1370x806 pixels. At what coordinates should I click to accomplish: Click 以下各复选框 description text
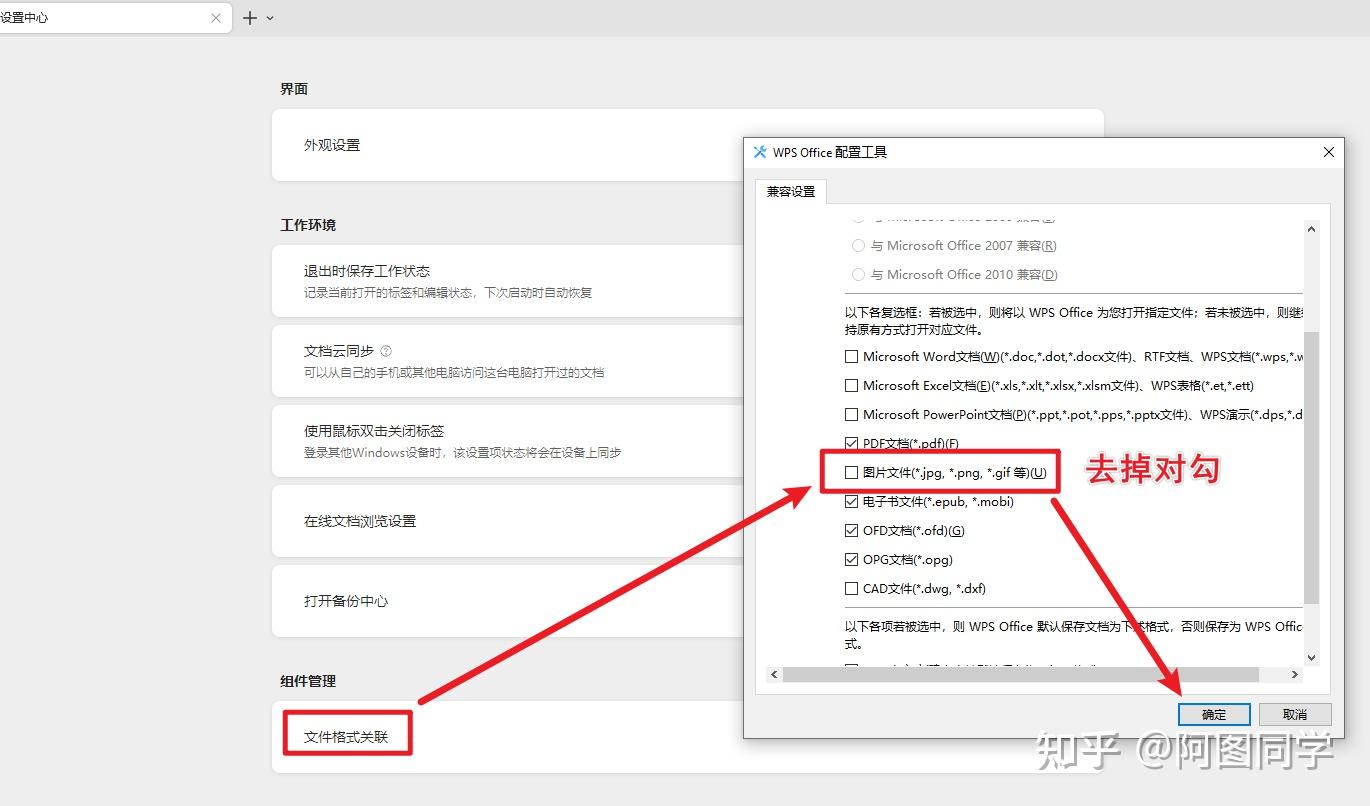[x=1075, y=320]
